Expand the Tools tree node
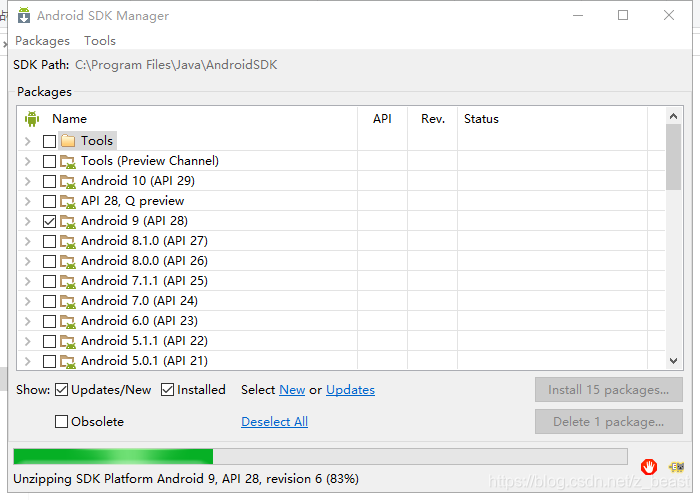Viewport: 700px width, 500px height. (28, 142)
